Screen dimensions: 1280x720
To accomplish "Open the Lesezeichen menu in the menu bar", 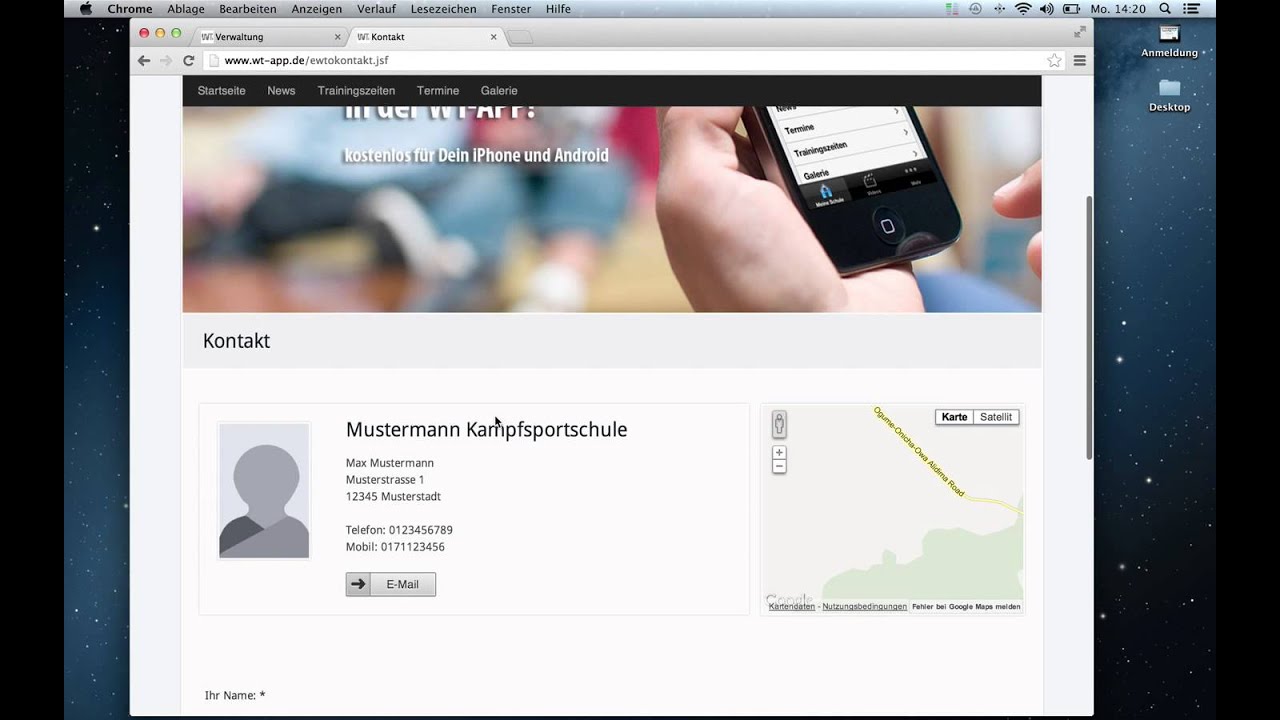I will [443, 9].
